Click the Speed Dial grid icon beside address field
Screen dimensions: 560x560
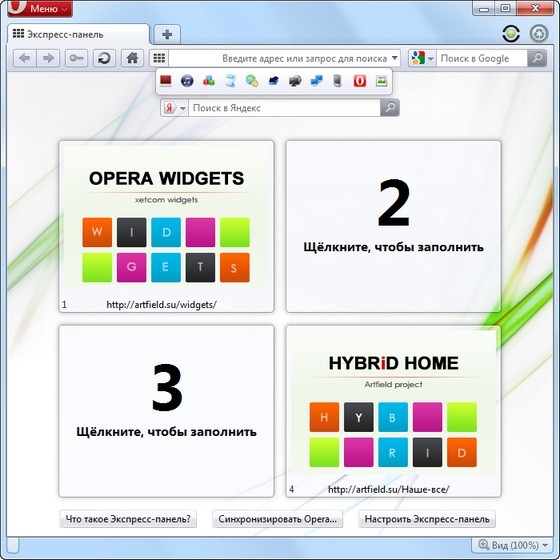pyautogui.click(x=159, y=58)
